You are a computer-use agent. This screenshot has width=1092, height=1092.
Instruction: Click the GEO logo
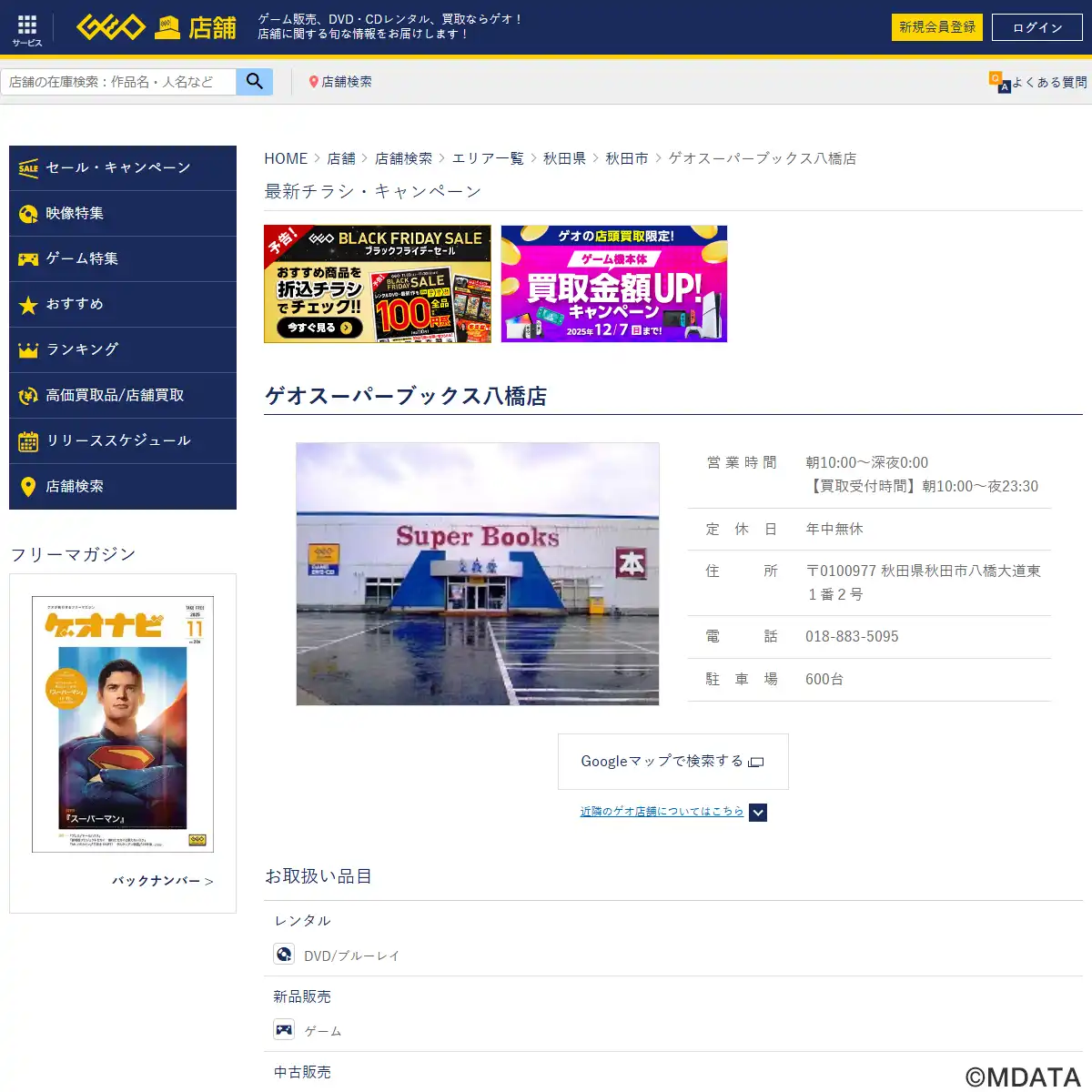point(110,27)
